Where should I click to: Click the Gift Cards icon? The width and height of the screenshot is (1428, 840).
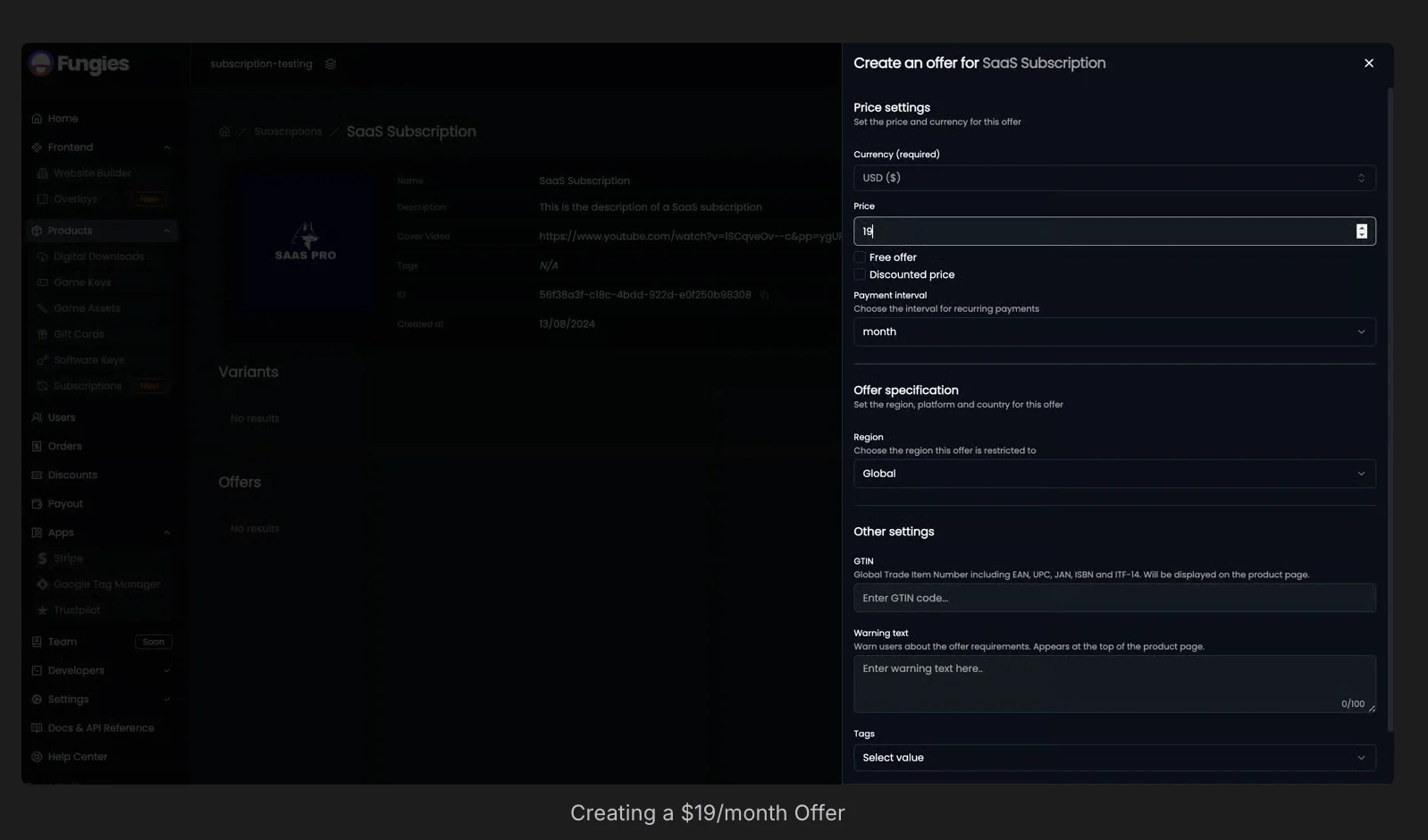pyautogui.click(x=42, y=334)
